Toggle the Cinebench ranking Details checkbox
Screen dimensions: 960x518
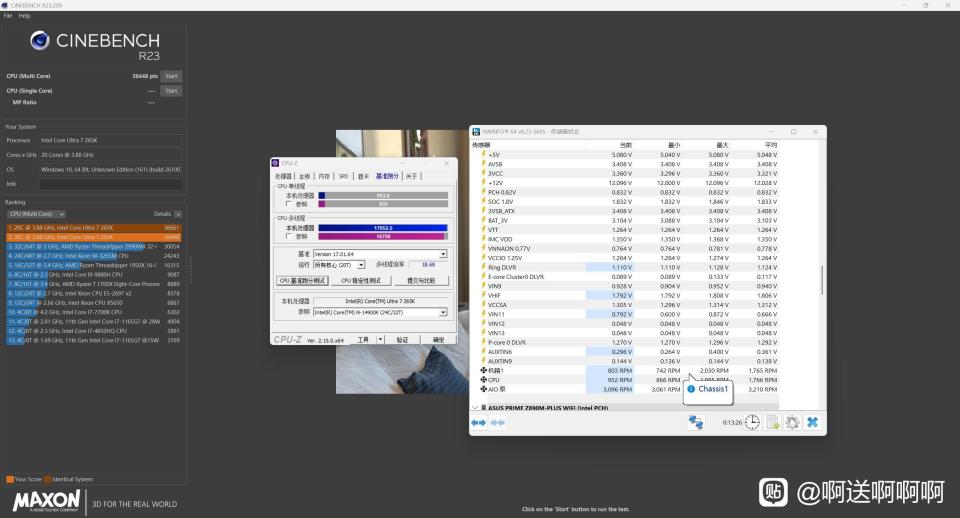(179, 214)
